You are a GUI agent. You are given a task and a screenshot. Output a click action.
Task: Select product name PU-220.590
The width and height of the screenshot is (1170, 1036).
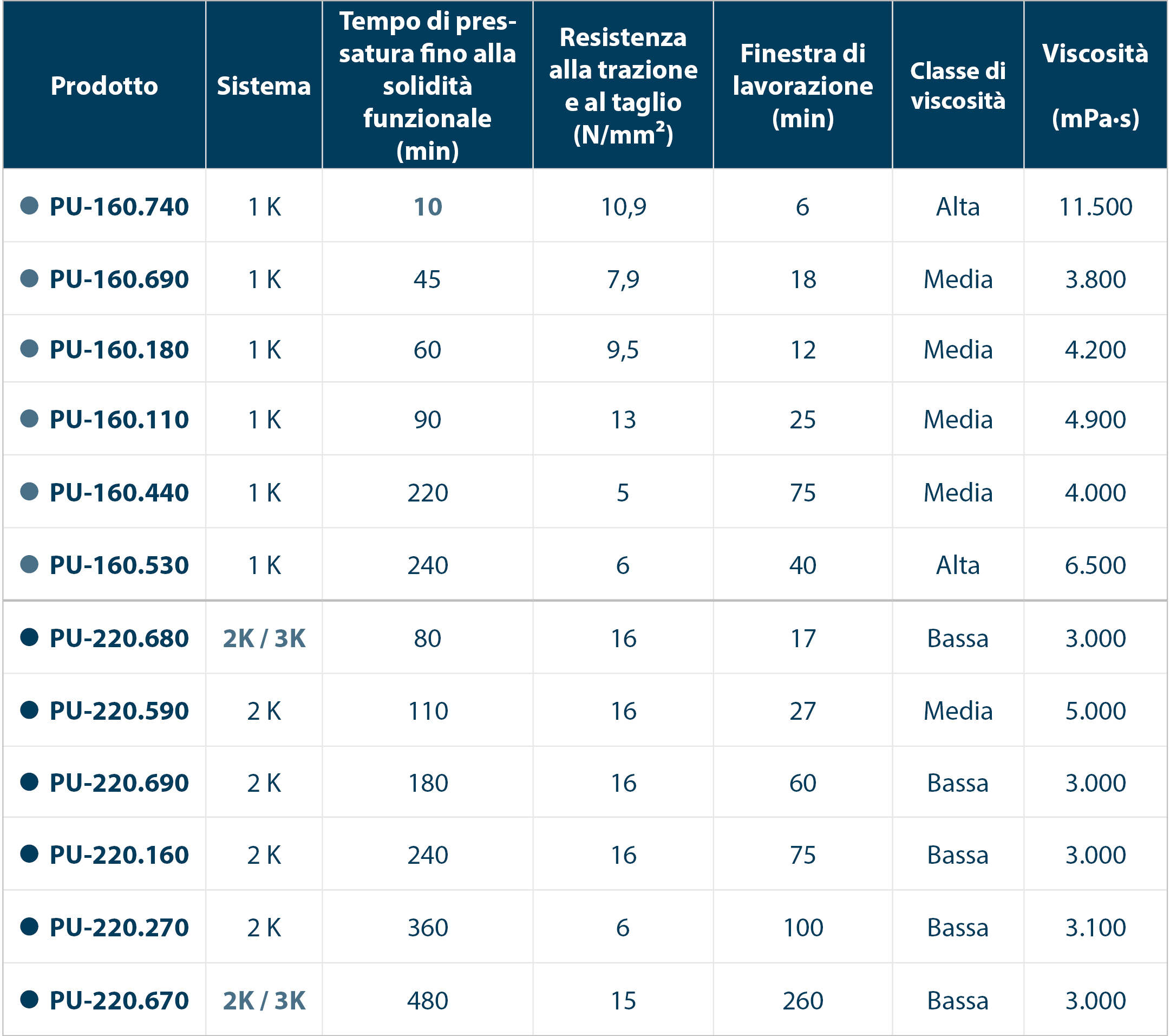point(119,711)
